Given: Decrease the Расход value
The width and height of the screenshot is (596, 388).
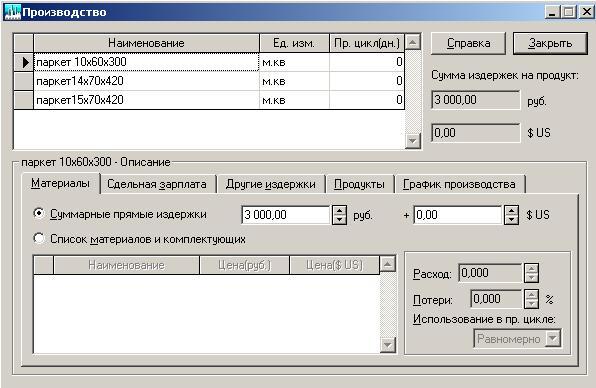Looking at the screenshot, I should [x=531, y=278].
